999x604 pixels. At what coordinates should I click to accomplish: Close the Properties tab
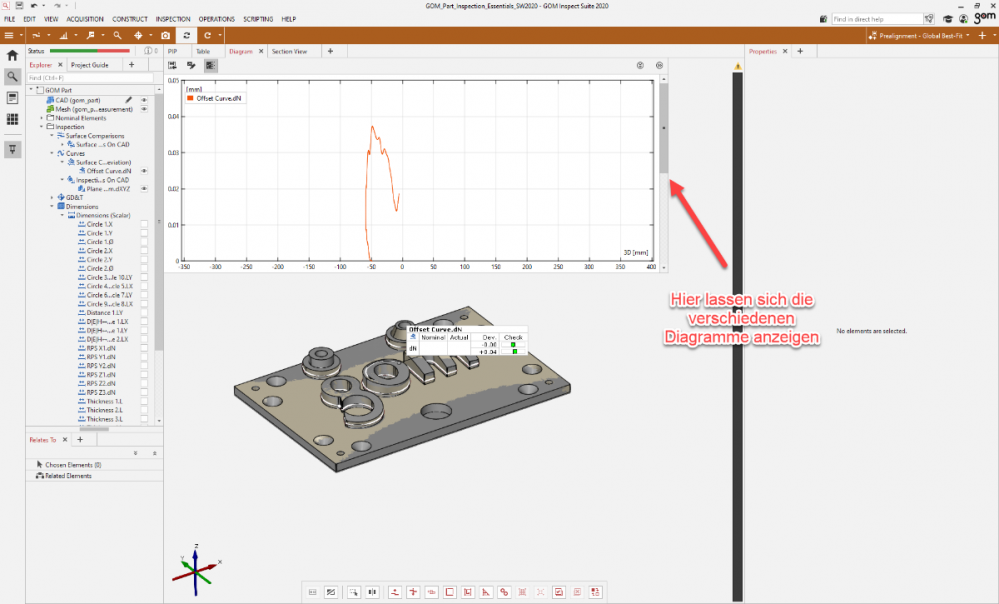[x=785, y=52]
